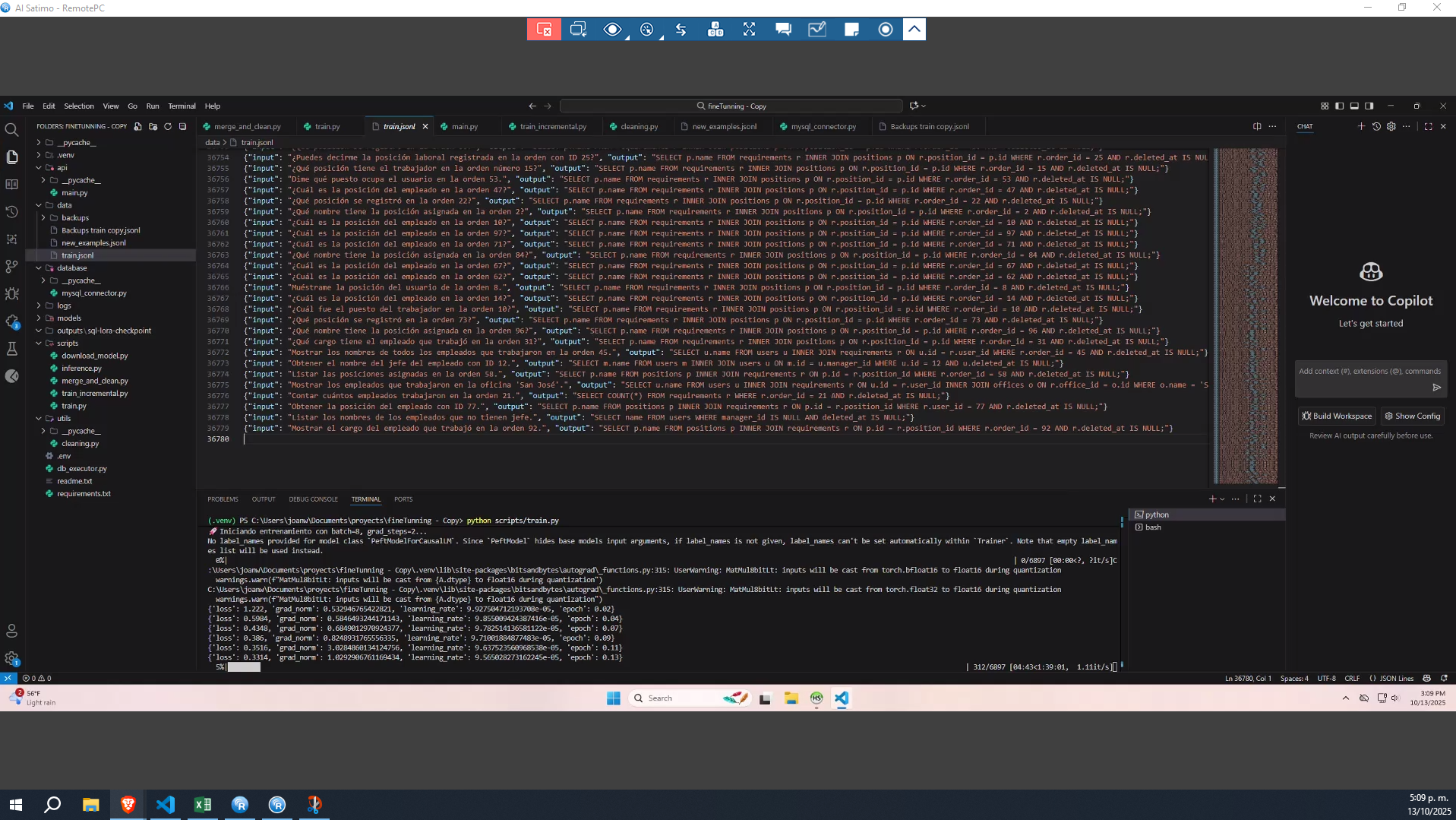Open the Terminal menu
The width and height of the screenshot is (1456, 820).
pyautogui.click(x=182, y=106)
